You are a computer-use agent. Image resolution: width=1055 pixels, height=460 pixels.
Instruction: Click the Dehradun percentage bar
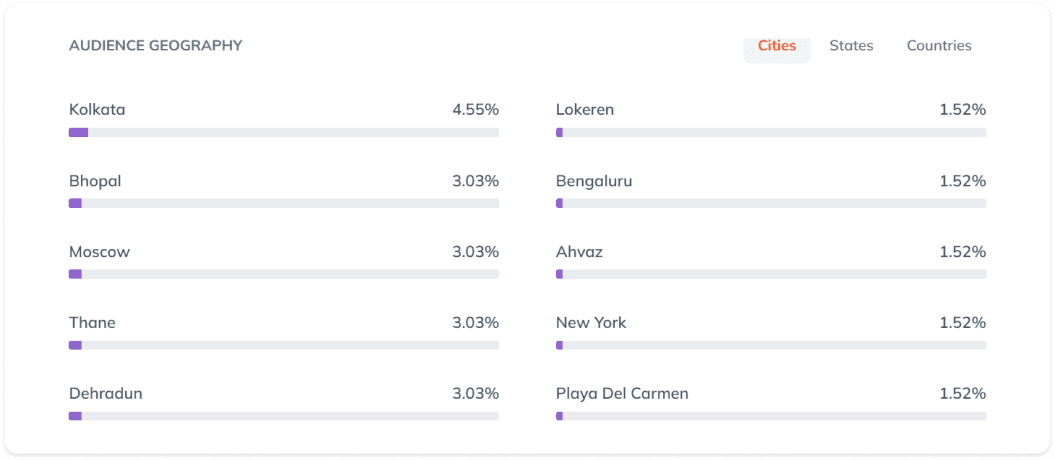pyautogui.click(x=284, y=416)
